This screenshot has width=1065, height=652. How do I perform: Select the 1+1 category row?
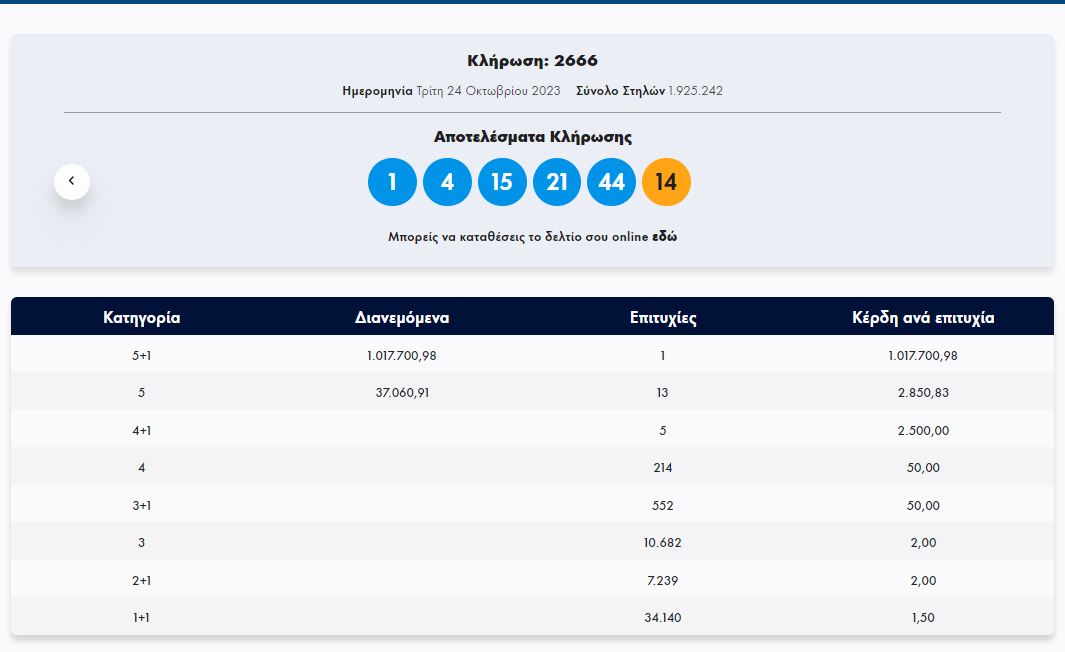click(x=141, y=618)
